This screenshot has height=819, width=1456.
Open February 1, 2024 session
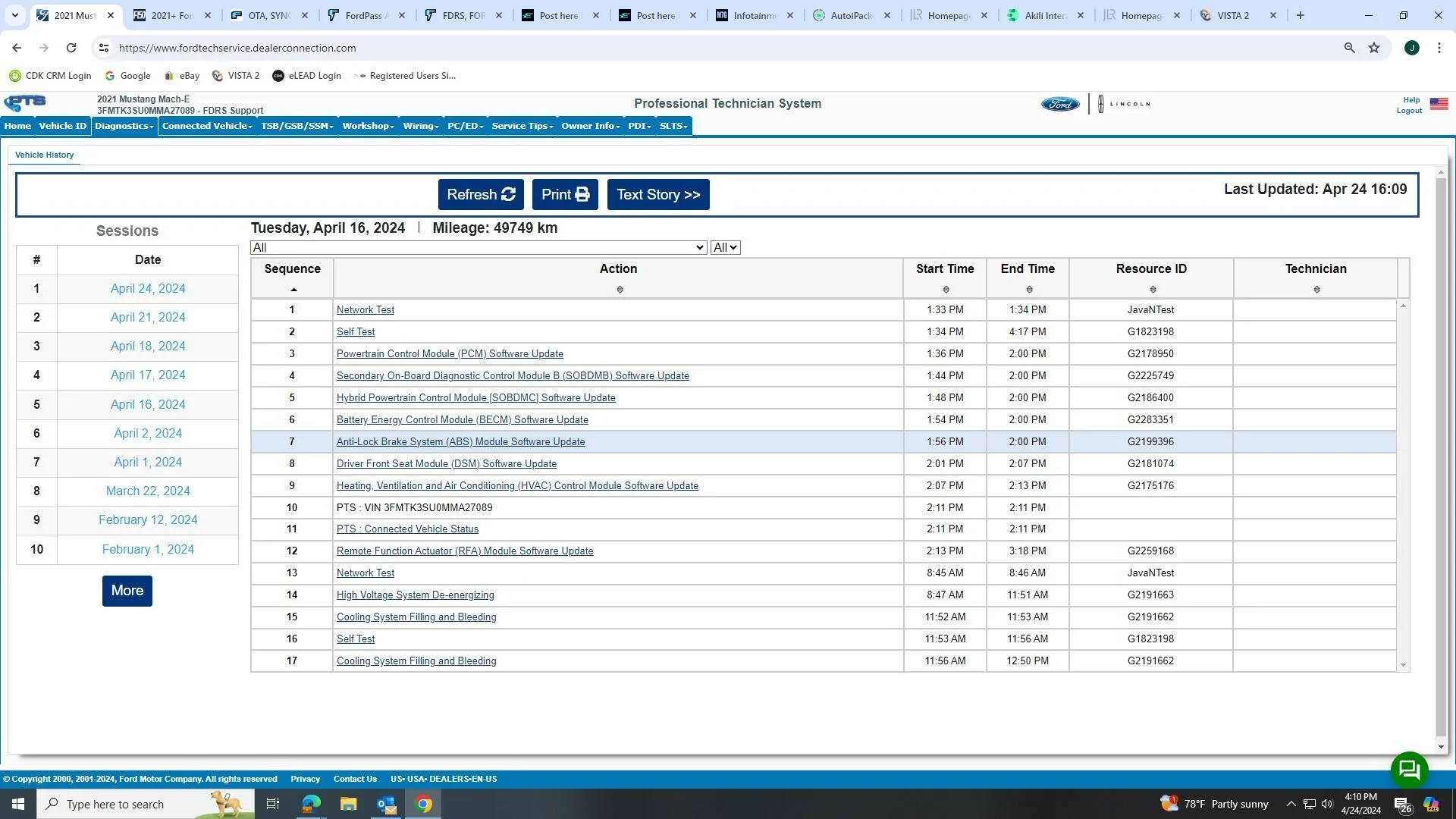(x=148, y=550)
